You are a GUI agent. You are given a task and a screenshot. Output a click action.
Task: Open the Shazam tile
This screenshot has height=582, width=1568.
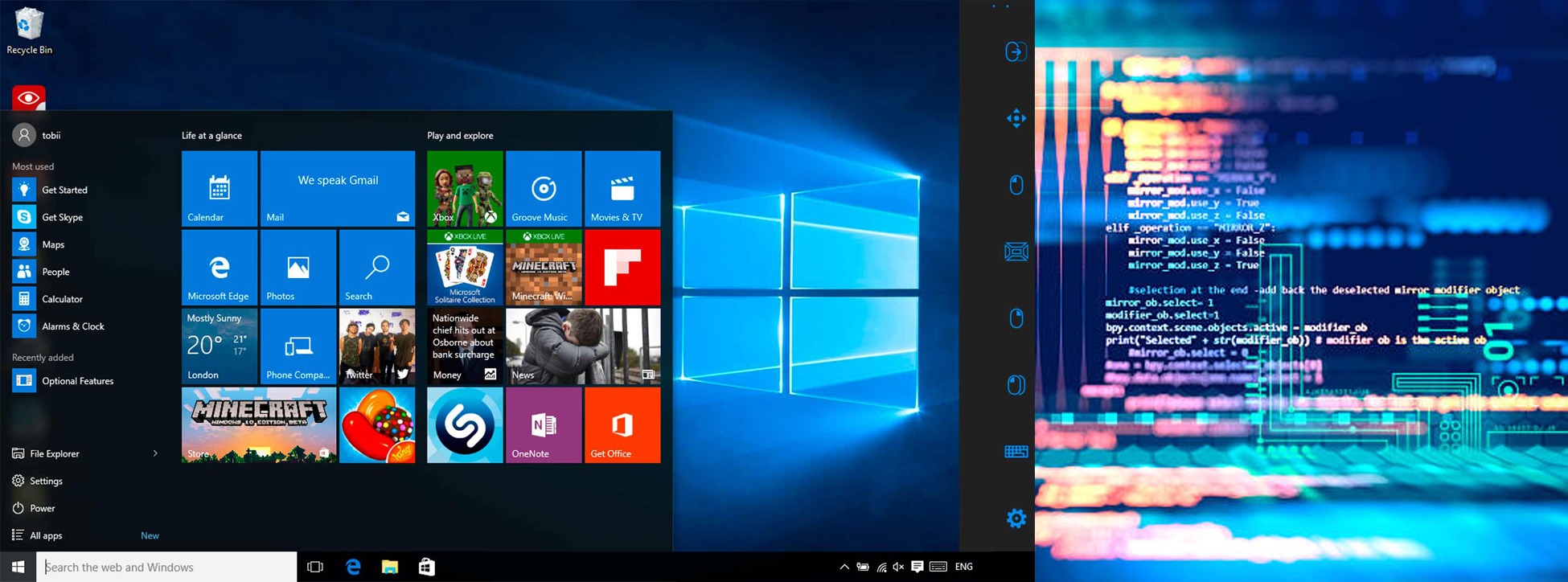(465, 425)
